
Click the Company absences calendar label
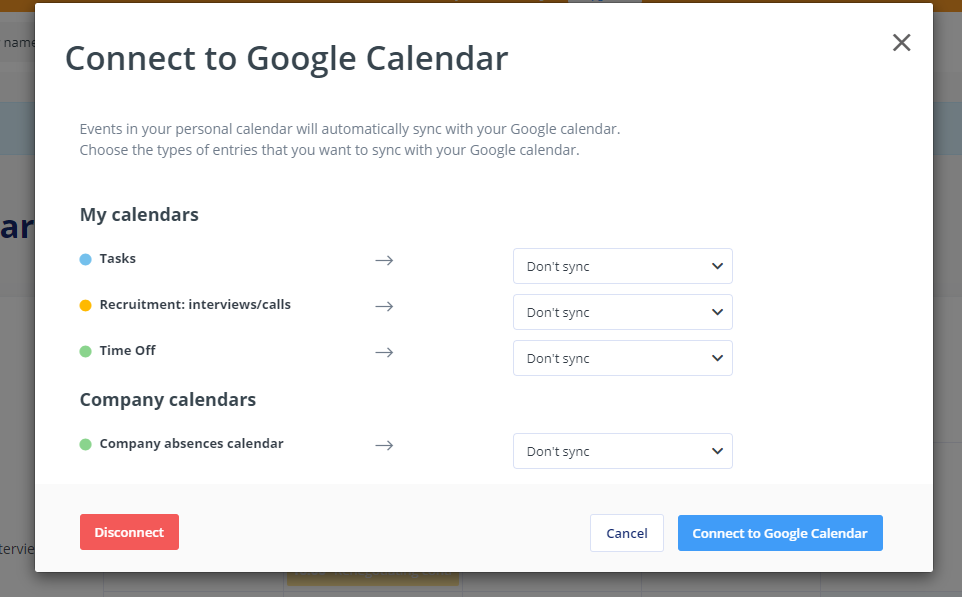tap(191, 444)
